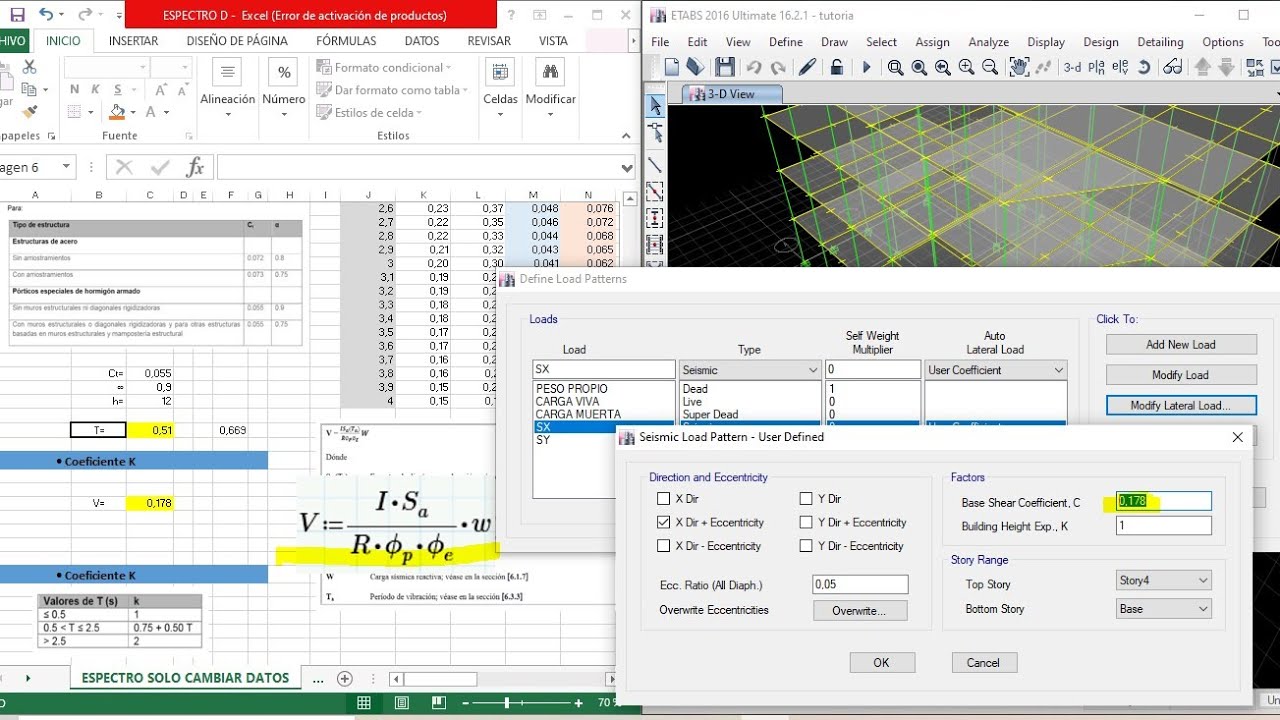This screenshot has height=720, width=1280.
Task: Select the reshape object tool in ETABS side toolbar
Action: coord(655,132)
